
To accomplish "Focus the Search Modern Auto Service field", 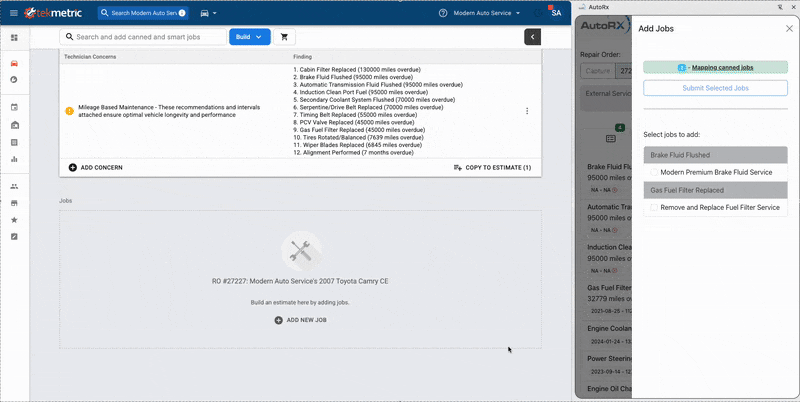I will coord(143,13).
